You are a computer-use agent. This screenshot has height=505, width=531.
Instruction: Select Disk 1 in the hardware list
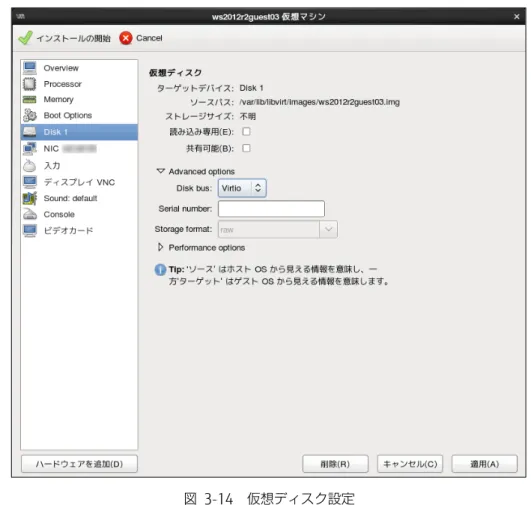[79, 132]
